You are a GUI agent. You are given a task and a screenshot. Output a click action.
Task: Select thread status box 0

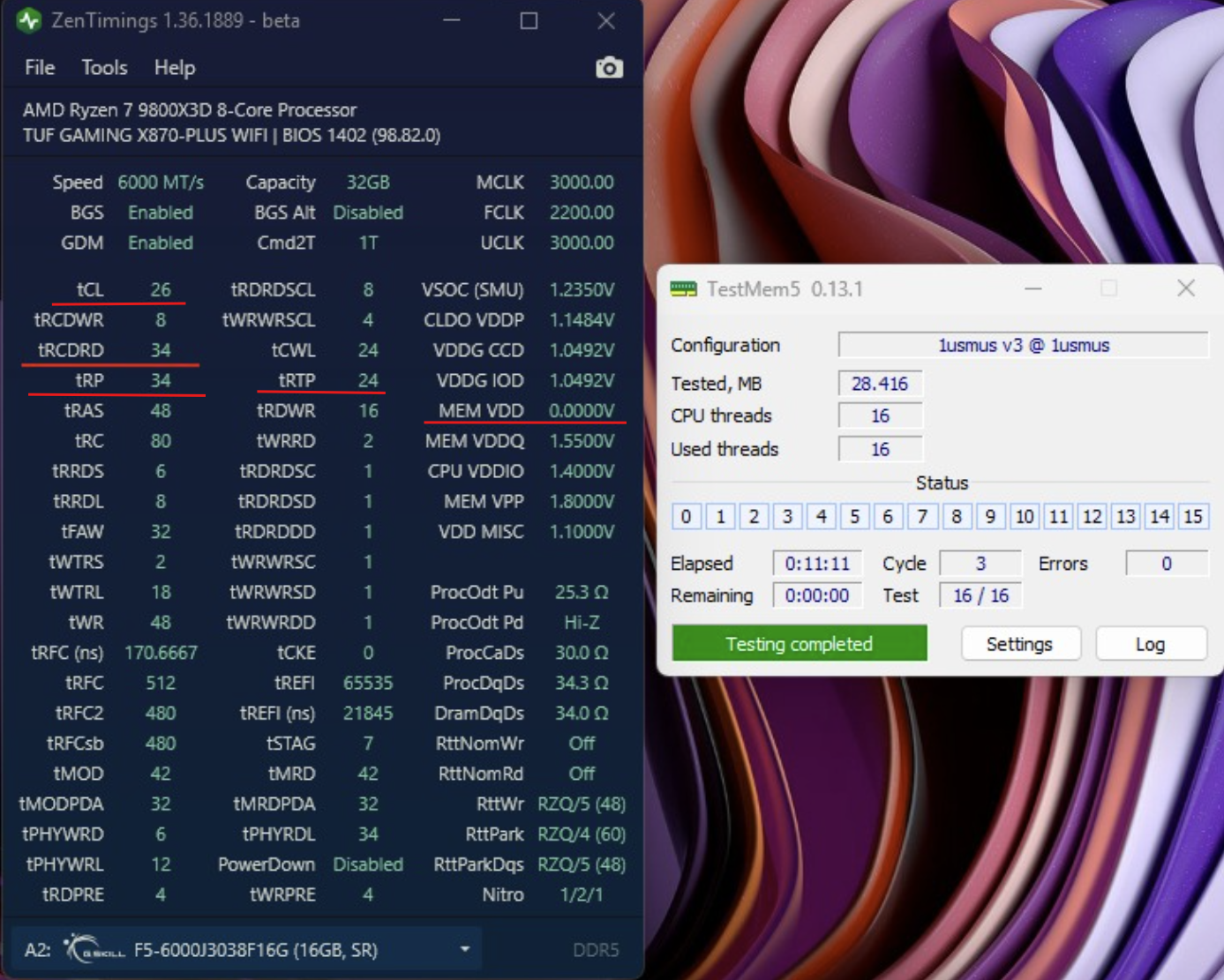point(687,516)
